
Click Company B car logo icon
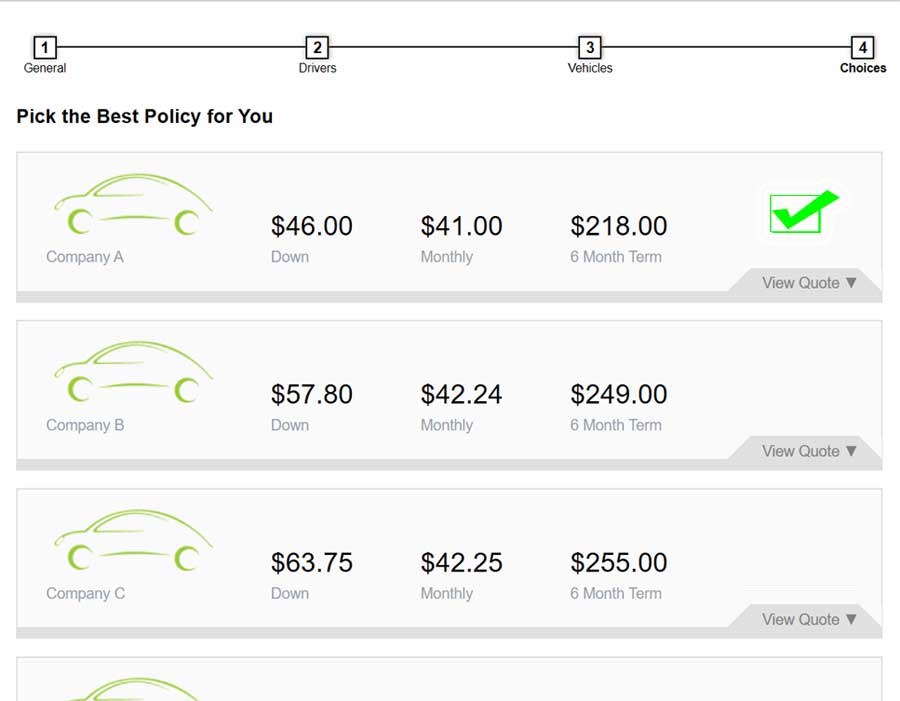132,374
